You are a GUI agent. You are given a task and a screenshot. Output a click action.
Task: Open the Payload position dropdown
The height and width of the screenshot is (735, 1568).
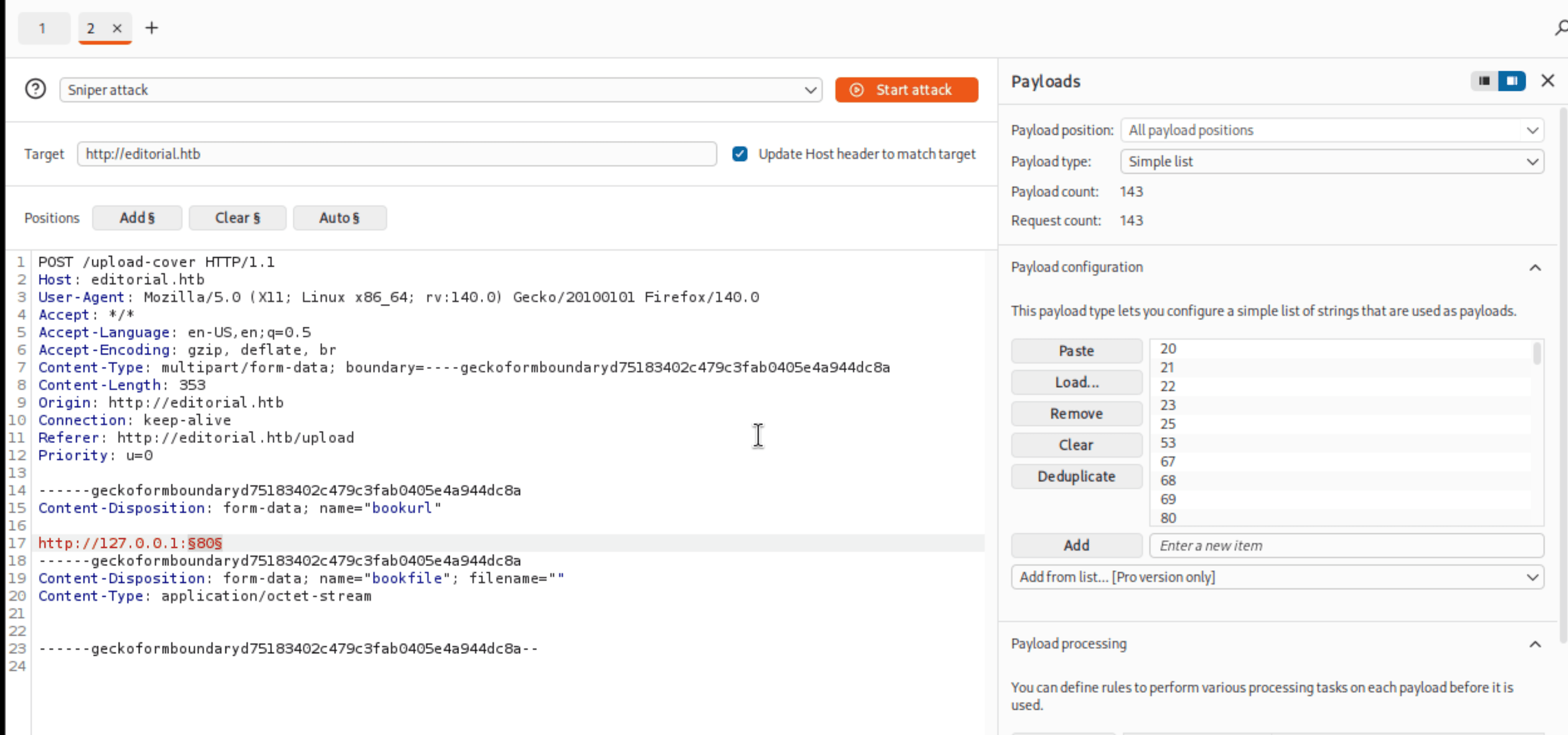[x=1332, y=130]
